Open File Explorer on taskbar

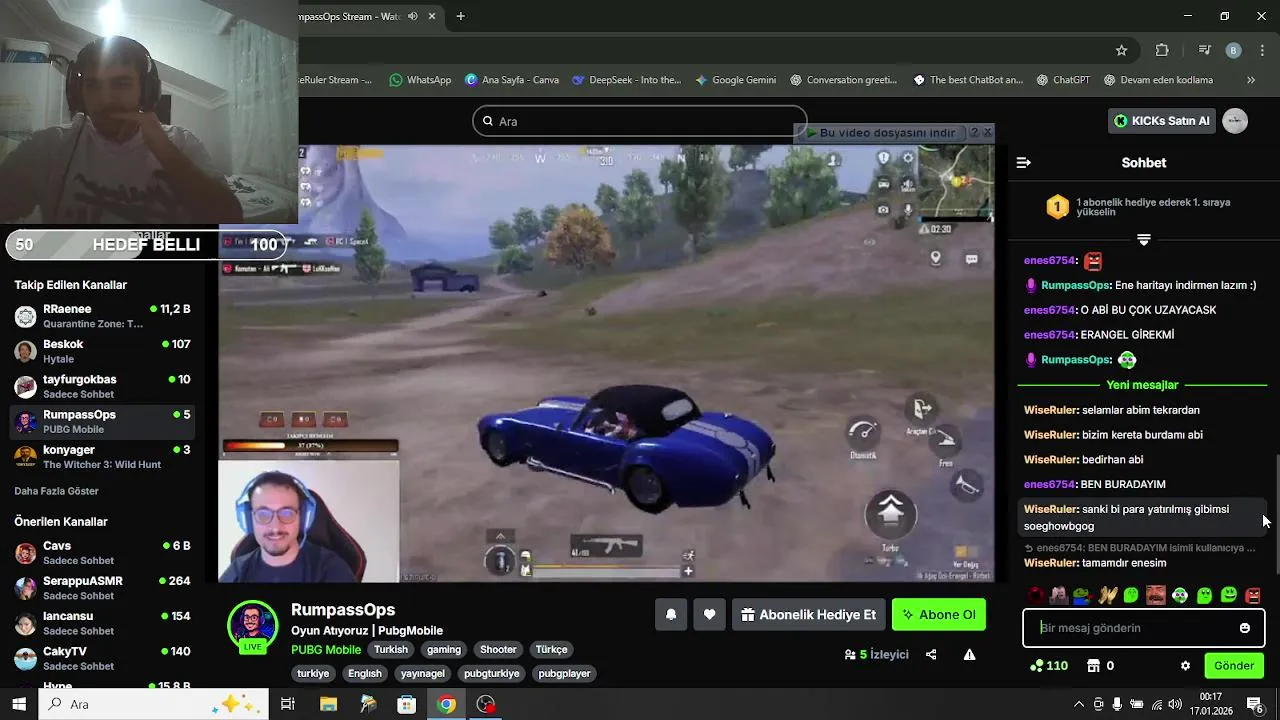[x=328, y=704]
